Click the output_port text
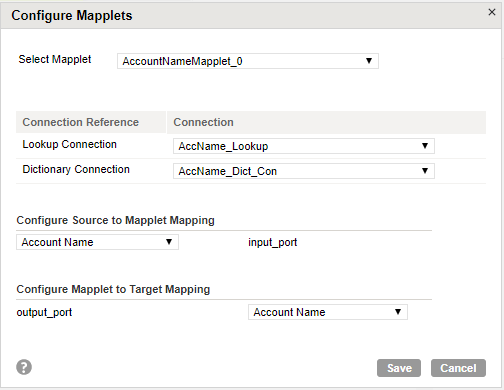Screen dimensions: 504x390 point(44,312)
